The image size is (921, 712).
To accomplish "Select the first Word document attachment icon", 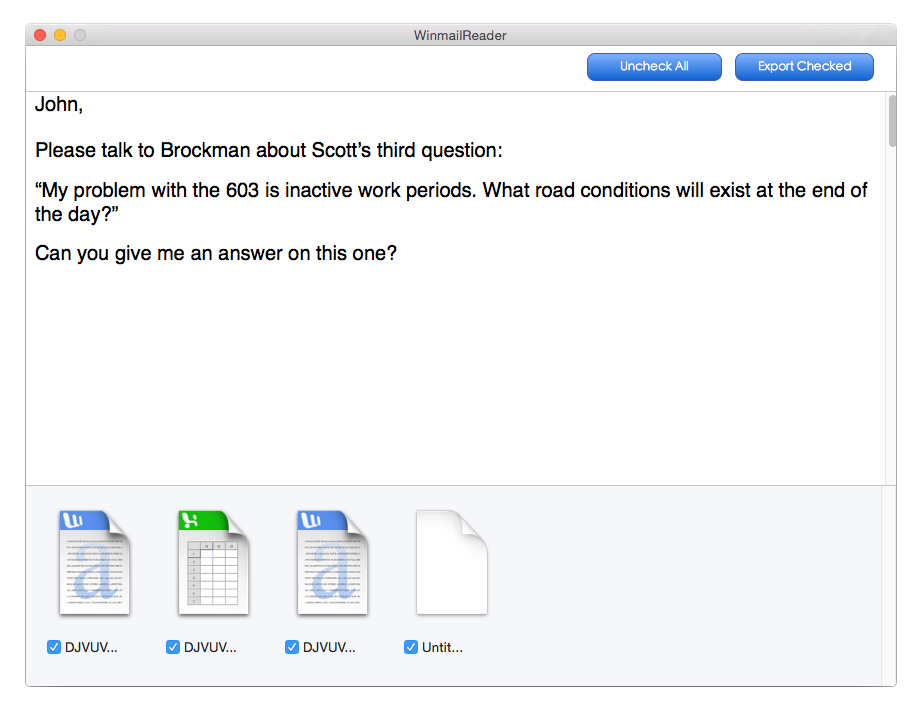I will 94,563.
